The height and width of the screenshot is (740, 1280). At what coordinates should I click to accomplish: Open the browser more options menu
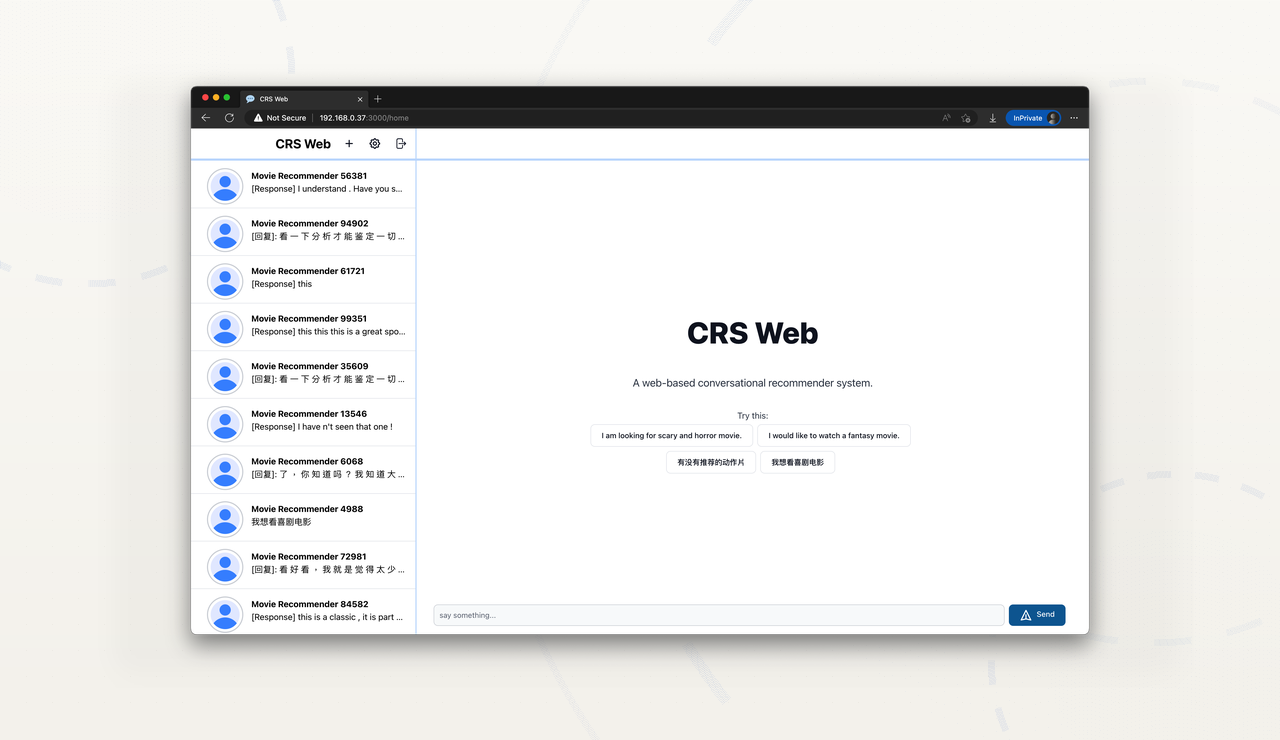(x=1074, y=118)
